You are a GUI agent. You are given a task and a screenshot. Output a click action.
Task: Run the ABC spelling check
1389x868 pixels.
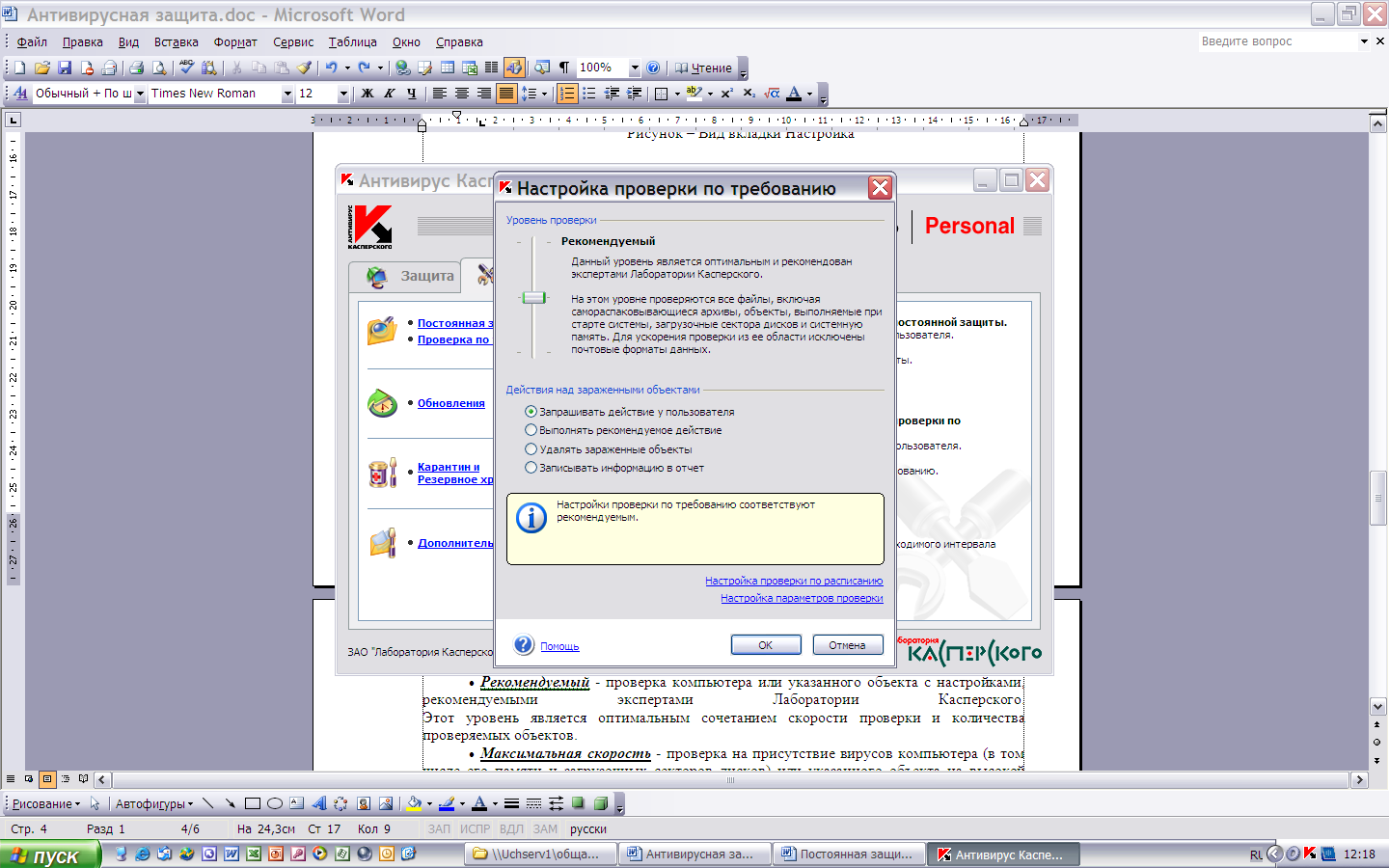[x=187, y=68]
